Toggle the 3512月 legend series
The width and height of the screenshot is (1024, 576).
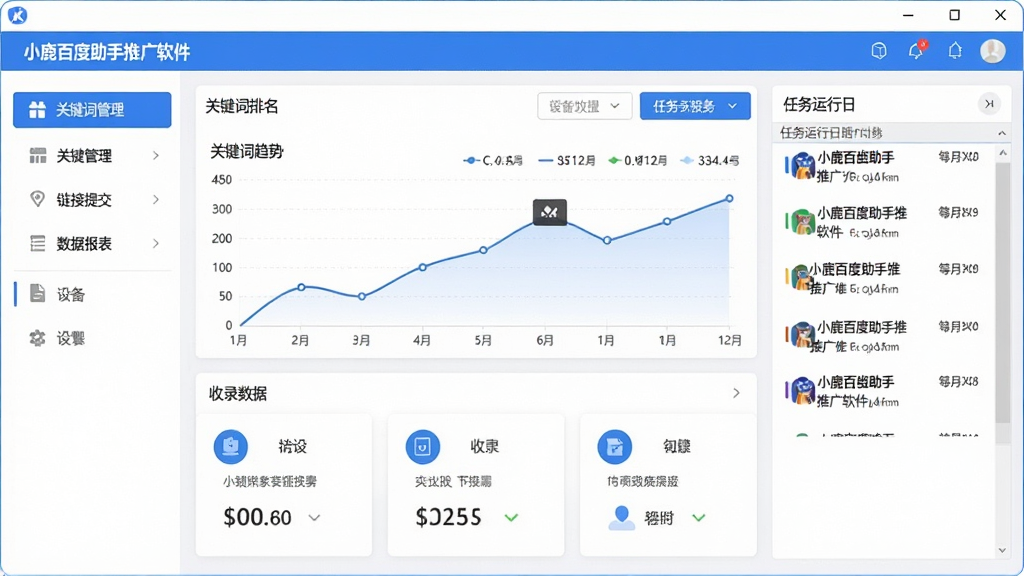point(567,161)
